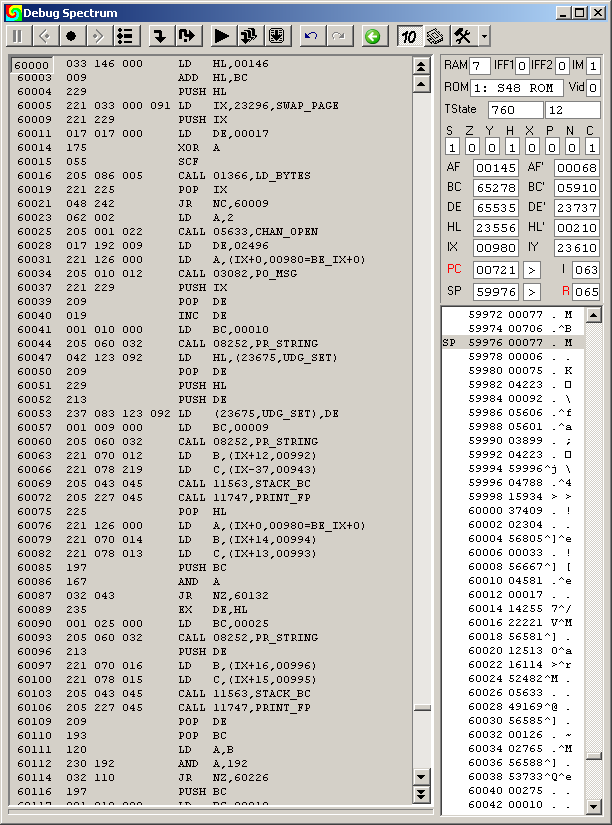Toggle the H half-carry flag box
Screen dimensions: 612x825
point(512,147)
